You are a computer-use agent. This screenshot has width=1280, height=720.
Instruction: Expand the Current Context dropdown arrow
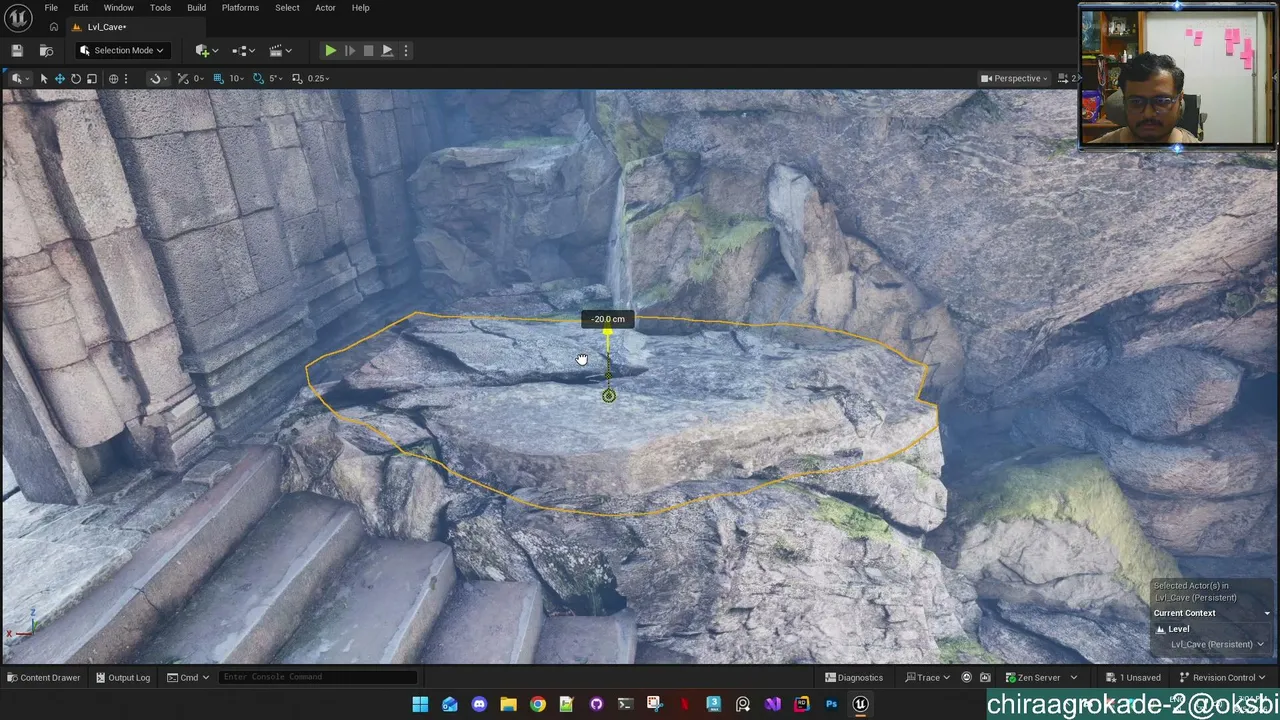[1267, 613]
